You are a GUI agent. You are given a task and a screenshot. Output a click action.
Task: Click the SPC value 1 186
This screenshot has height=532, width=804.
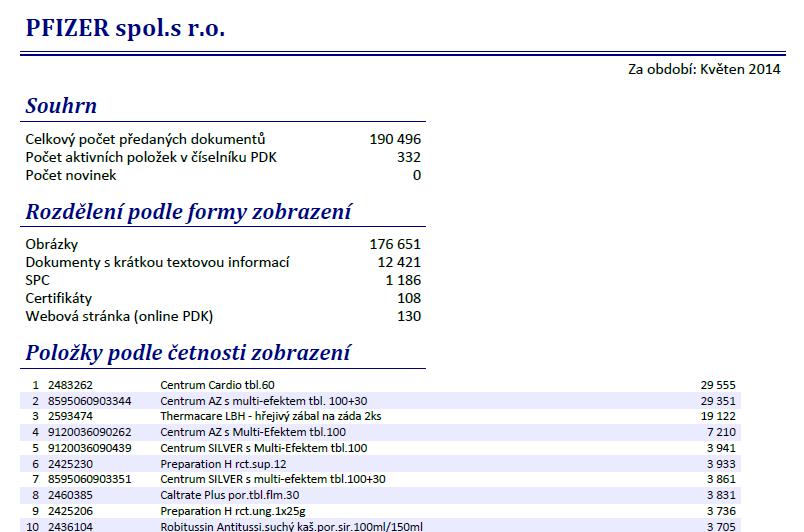(x=403, y=280)
